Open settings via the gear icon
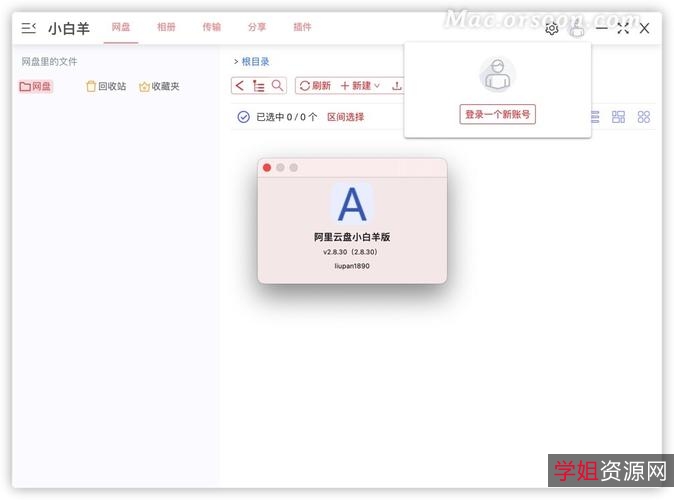 tap(552, 29)
